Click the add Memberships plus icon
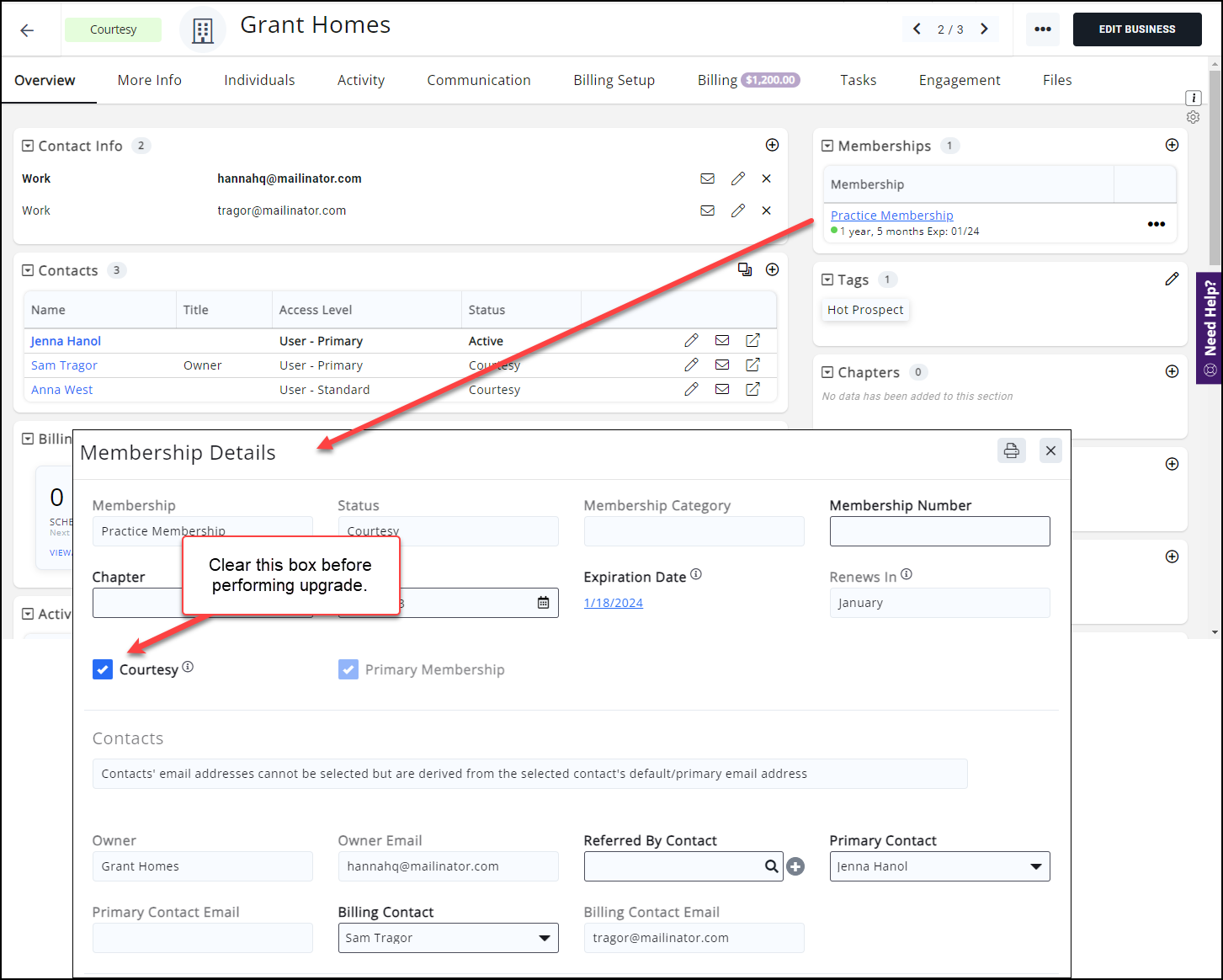Screen dimensions: 1223x980 tap(1172, 146)
